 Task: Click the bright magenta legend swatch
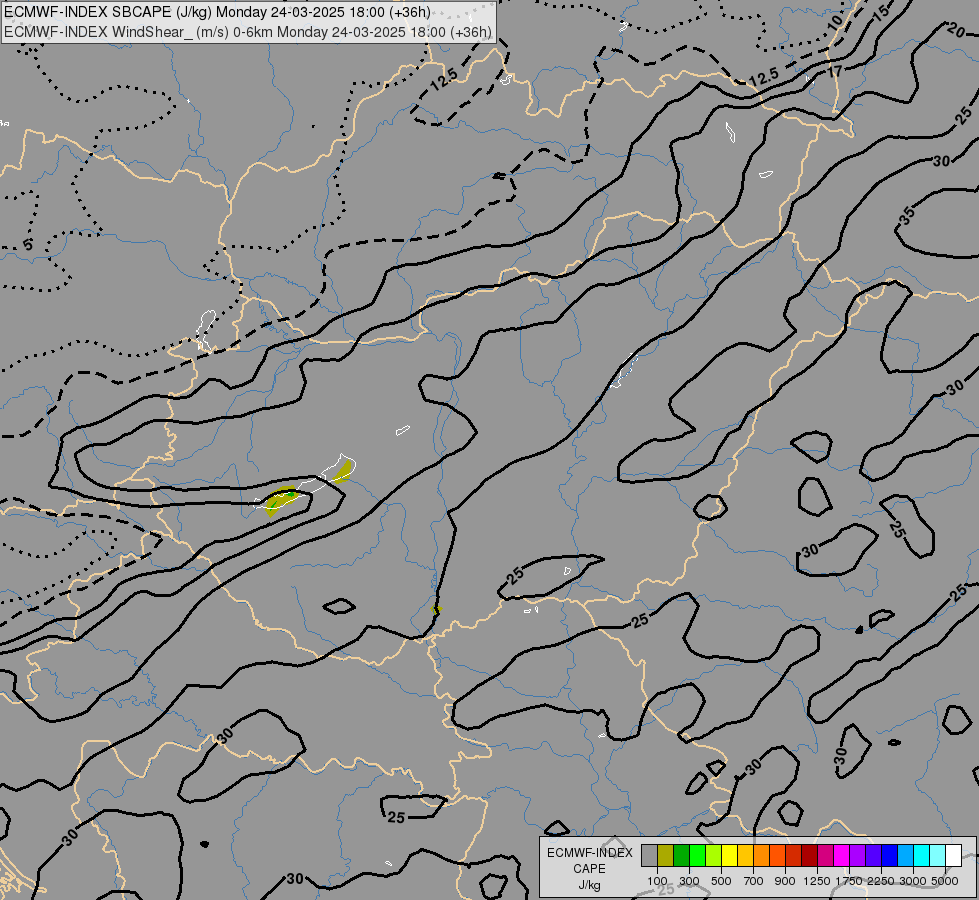841,855
